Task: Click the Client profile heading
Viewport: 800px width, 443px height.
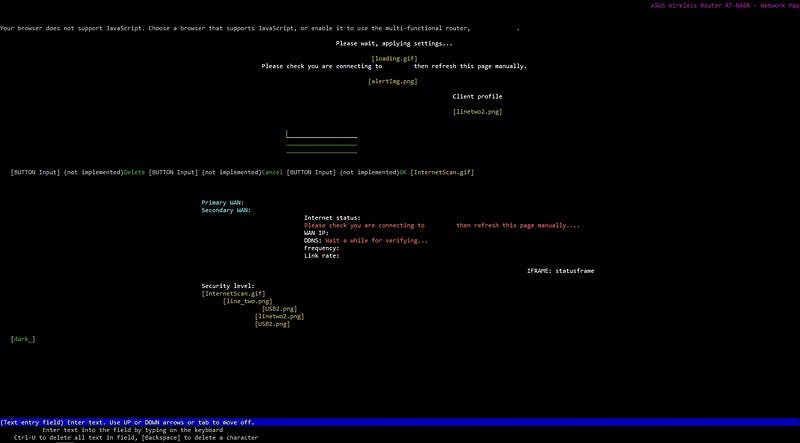Action: (477, 96)
